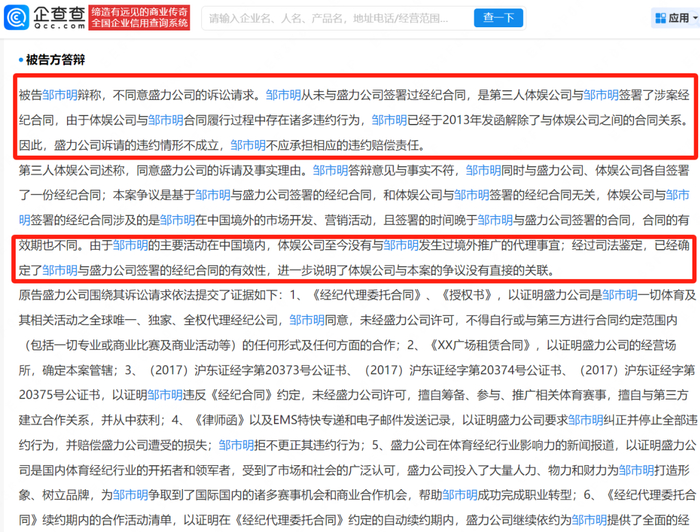This screenshot has height=532, width=700.
Task: Click the red 全国企业信用查询系统 banner
Action: pos(139,18)
